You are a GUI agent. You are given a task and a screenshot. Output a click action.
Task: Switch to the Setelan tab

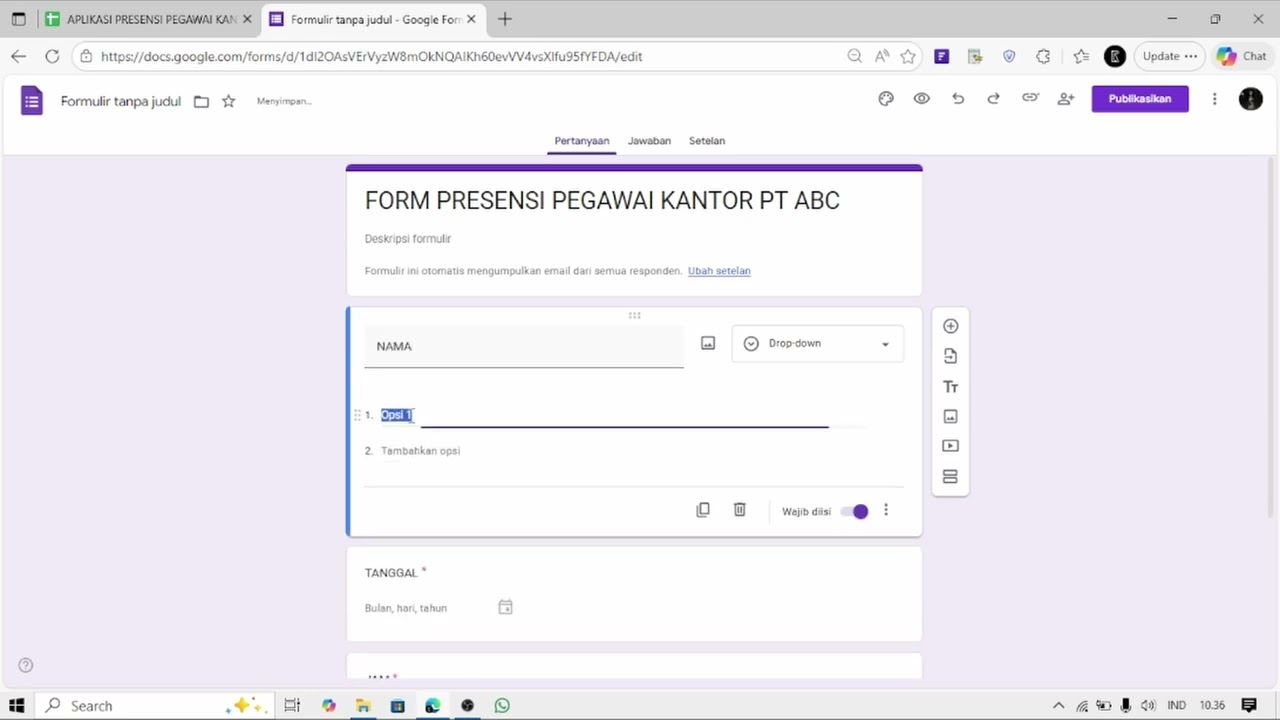[707, 141]
